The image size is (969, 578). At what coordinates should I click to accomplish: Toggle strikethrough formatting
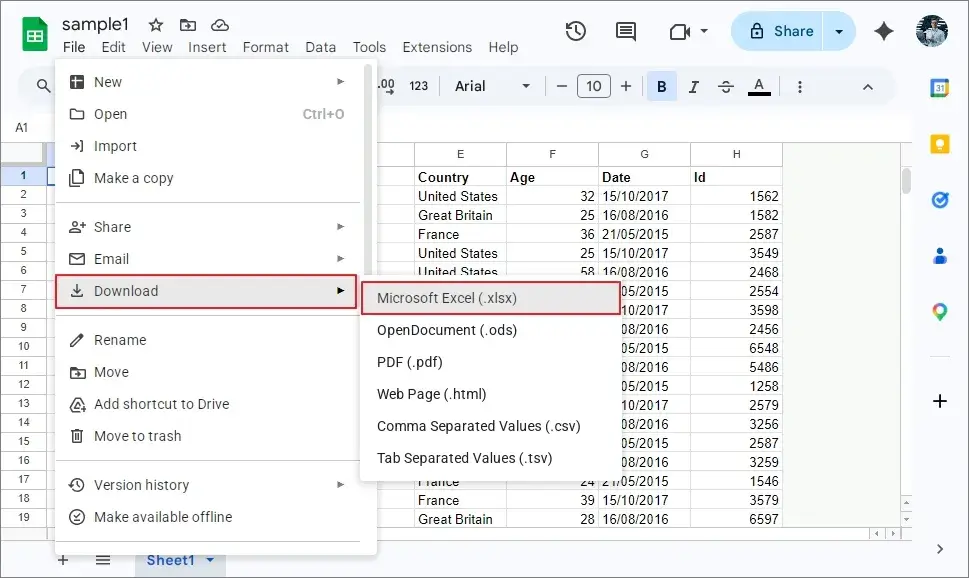726,87
